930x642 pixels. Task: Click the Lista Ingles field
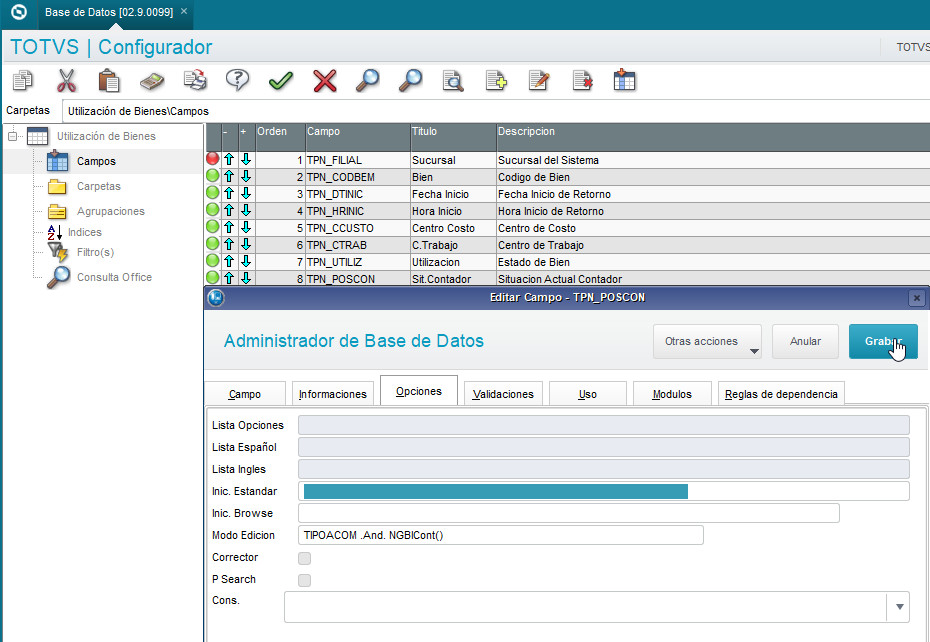[x=604, y=469]
